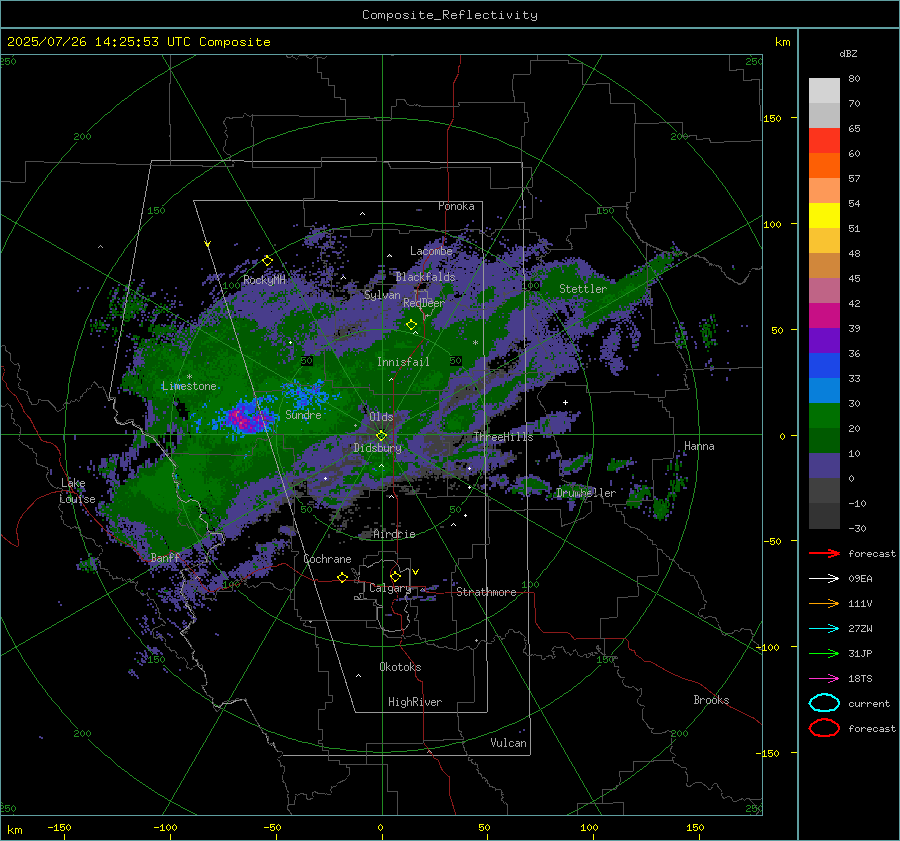Click the 'Sylvan' map label
900x841 pixels.
point(382,295)
